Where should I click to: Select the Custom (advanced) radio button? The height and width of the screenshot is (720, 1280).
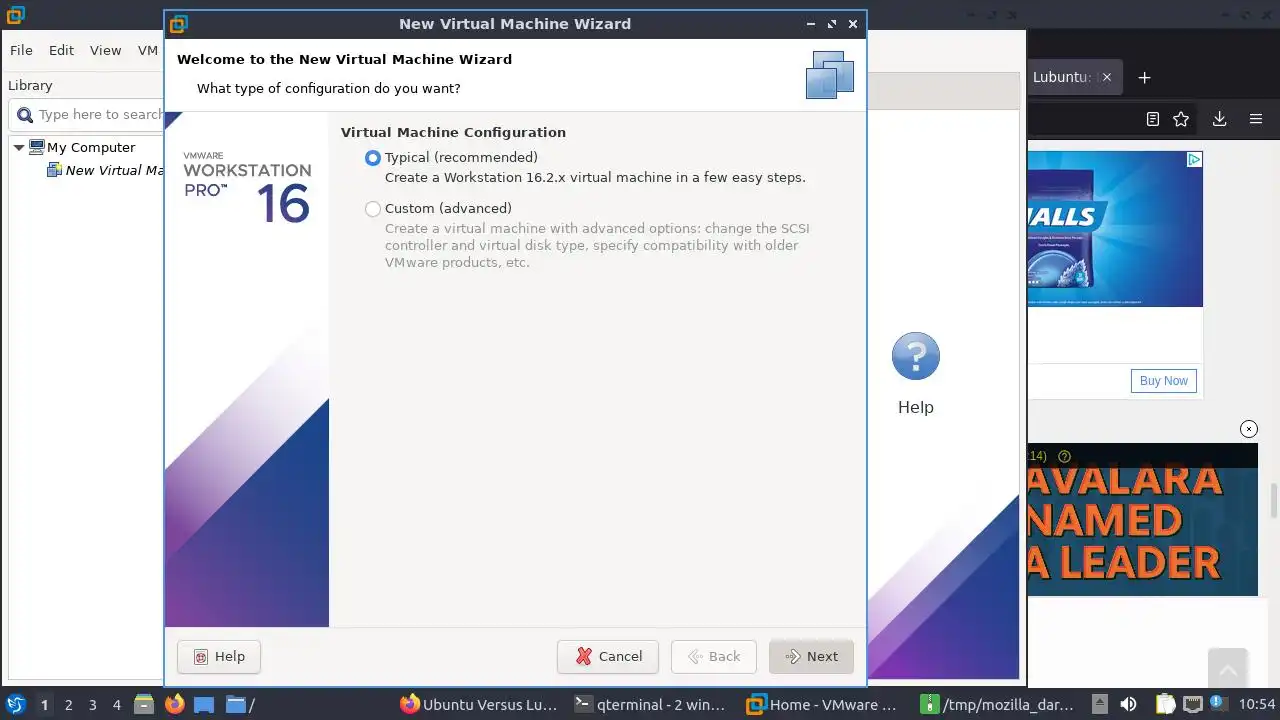point(373,209)
